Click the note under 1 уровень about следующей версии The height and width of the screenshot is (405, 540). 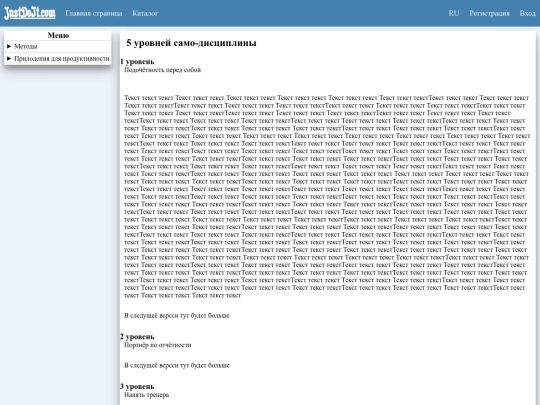click(177, 315)
